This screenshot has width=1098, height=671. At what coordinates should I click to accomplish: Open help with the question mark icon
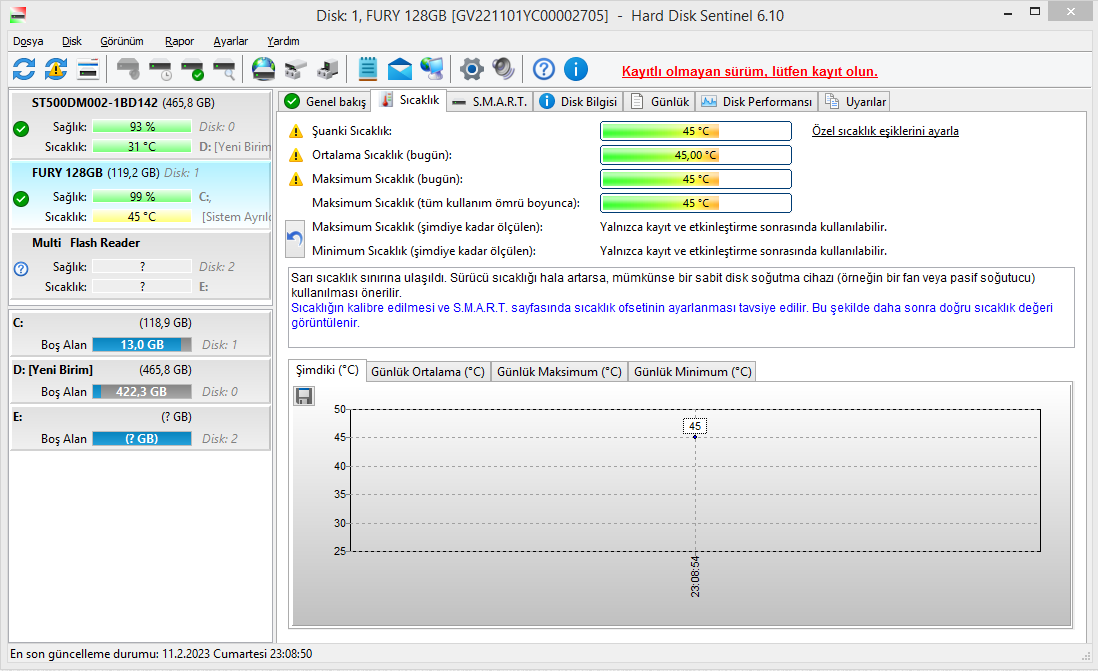pos(543,69)
